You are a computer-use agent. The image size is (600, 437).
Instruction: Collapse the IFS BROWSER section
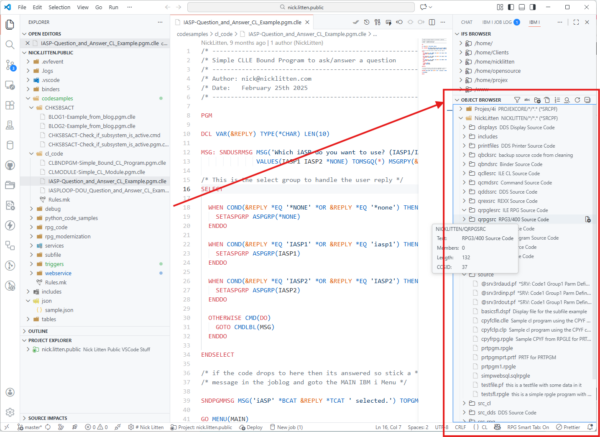tap(475, 34)
